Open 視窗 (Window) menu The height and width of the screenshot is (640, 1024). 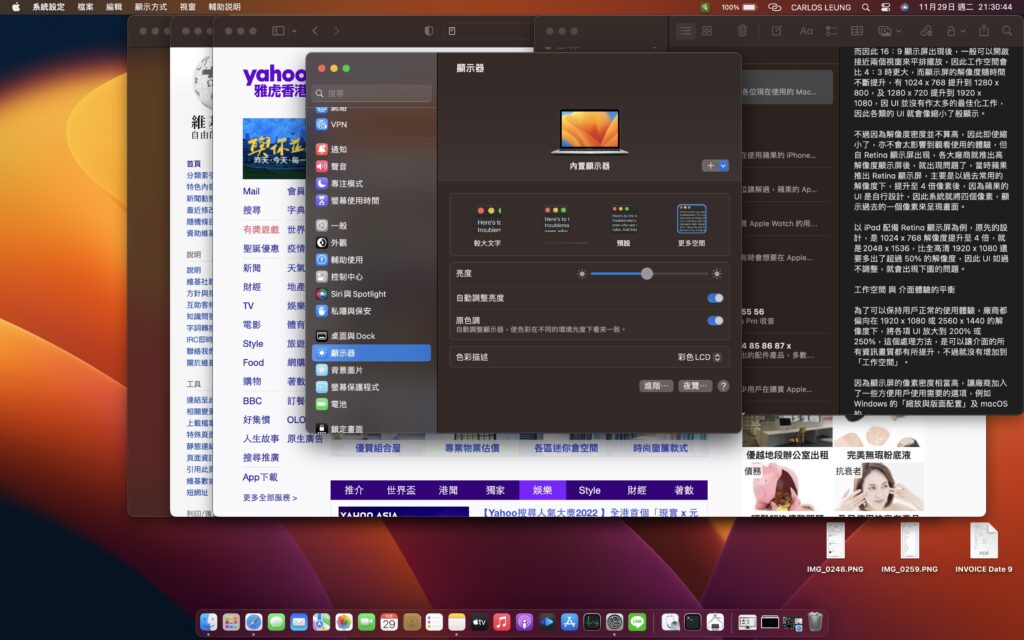click(188, 7)
